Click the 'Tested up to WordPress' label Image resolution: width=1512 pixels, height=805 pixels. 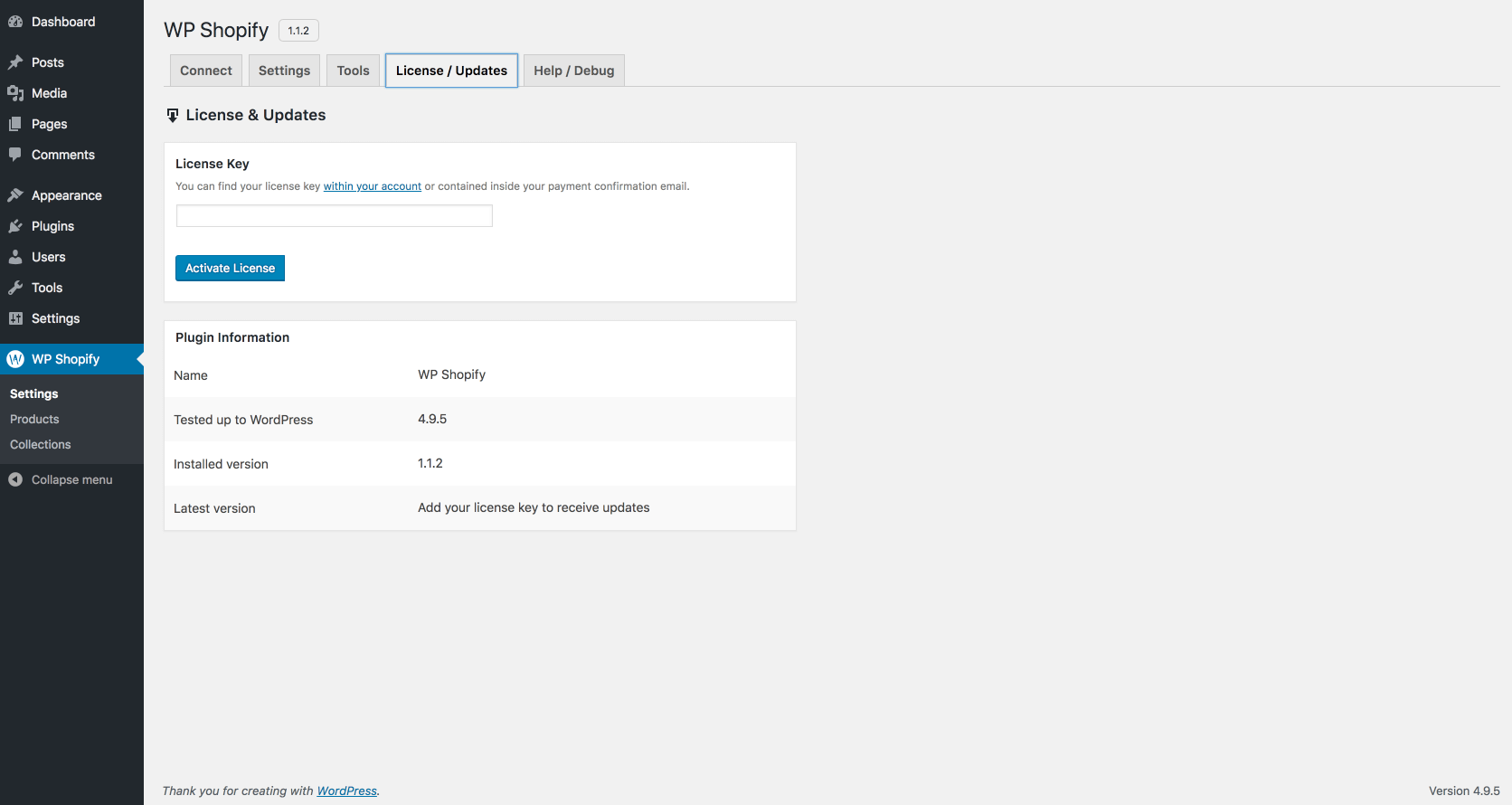243,420
